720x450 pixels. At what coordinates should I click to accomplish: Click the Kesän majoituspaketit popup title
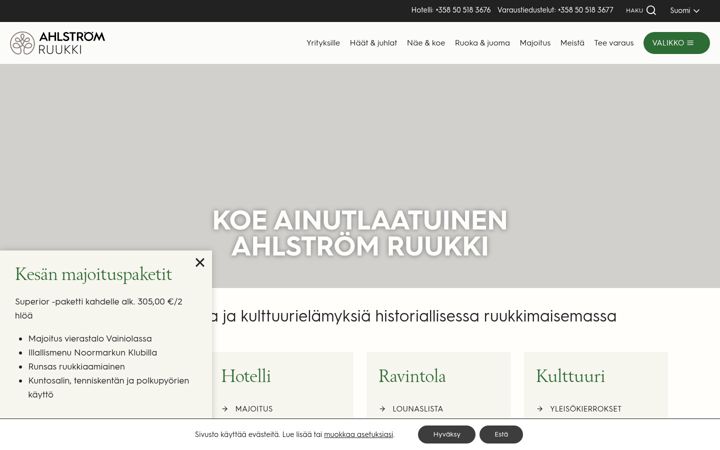93,274
